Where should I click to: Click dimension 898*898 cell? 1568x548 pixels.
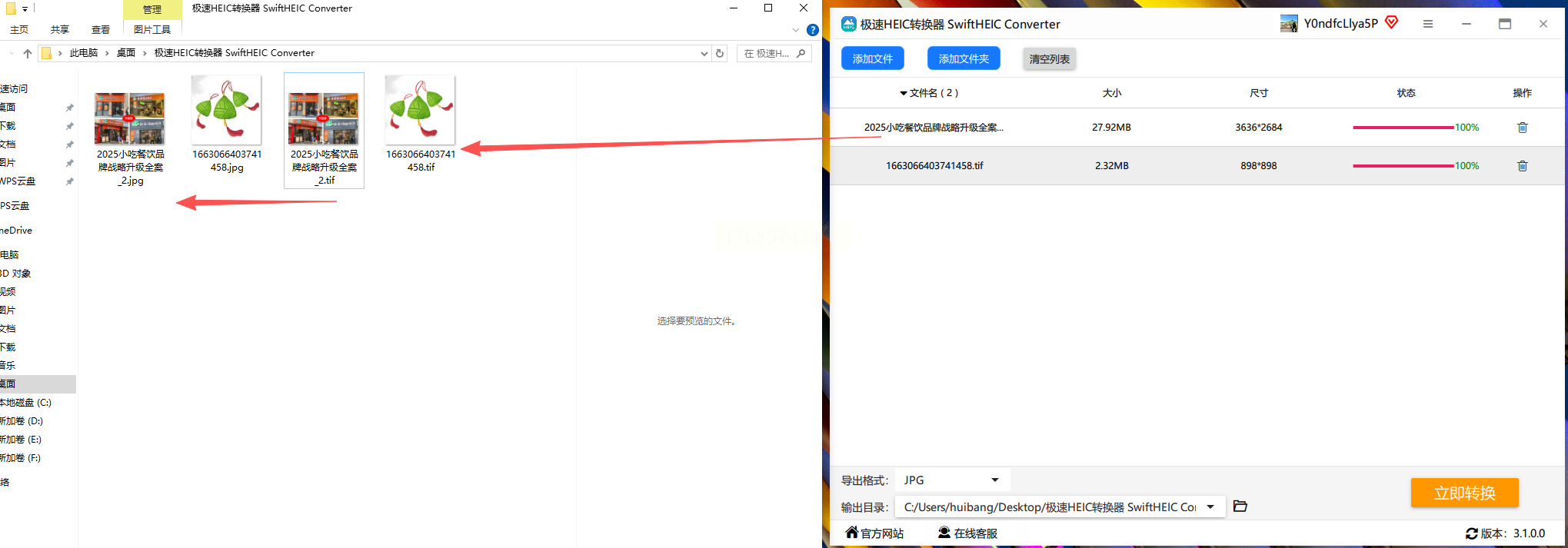pyautogui.click(x=1258, y=166)
